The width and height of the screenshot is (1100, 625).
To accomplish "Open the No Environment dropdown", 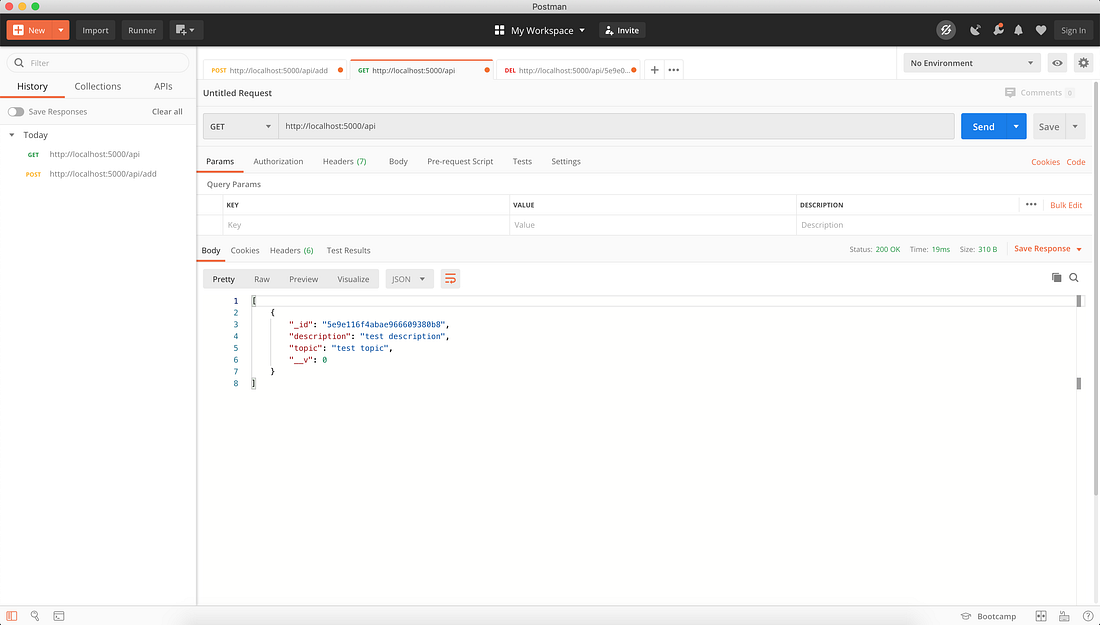I will click(970, 63).
